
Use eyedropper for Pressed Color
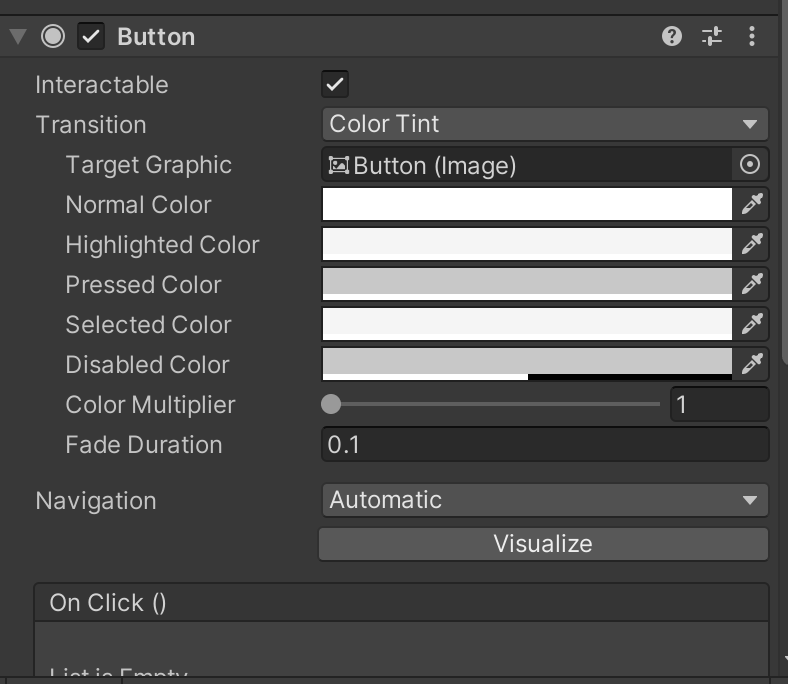click(752, 285)
